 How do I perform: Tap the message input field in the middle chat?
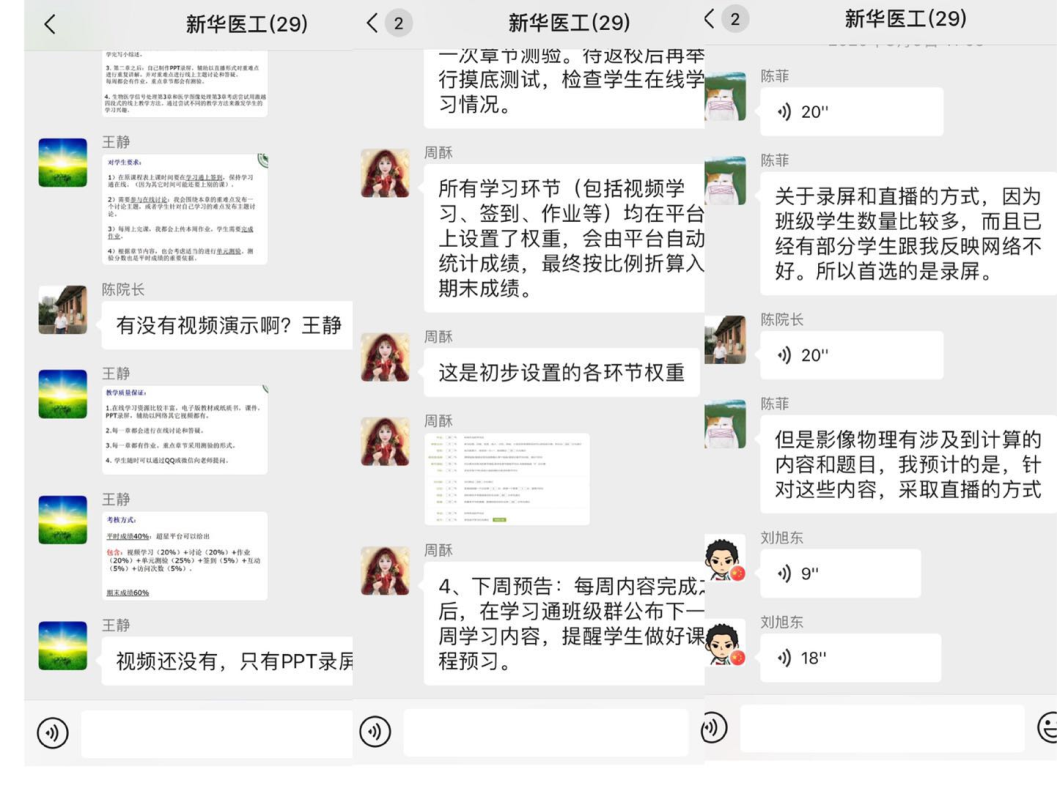point(545,733)
